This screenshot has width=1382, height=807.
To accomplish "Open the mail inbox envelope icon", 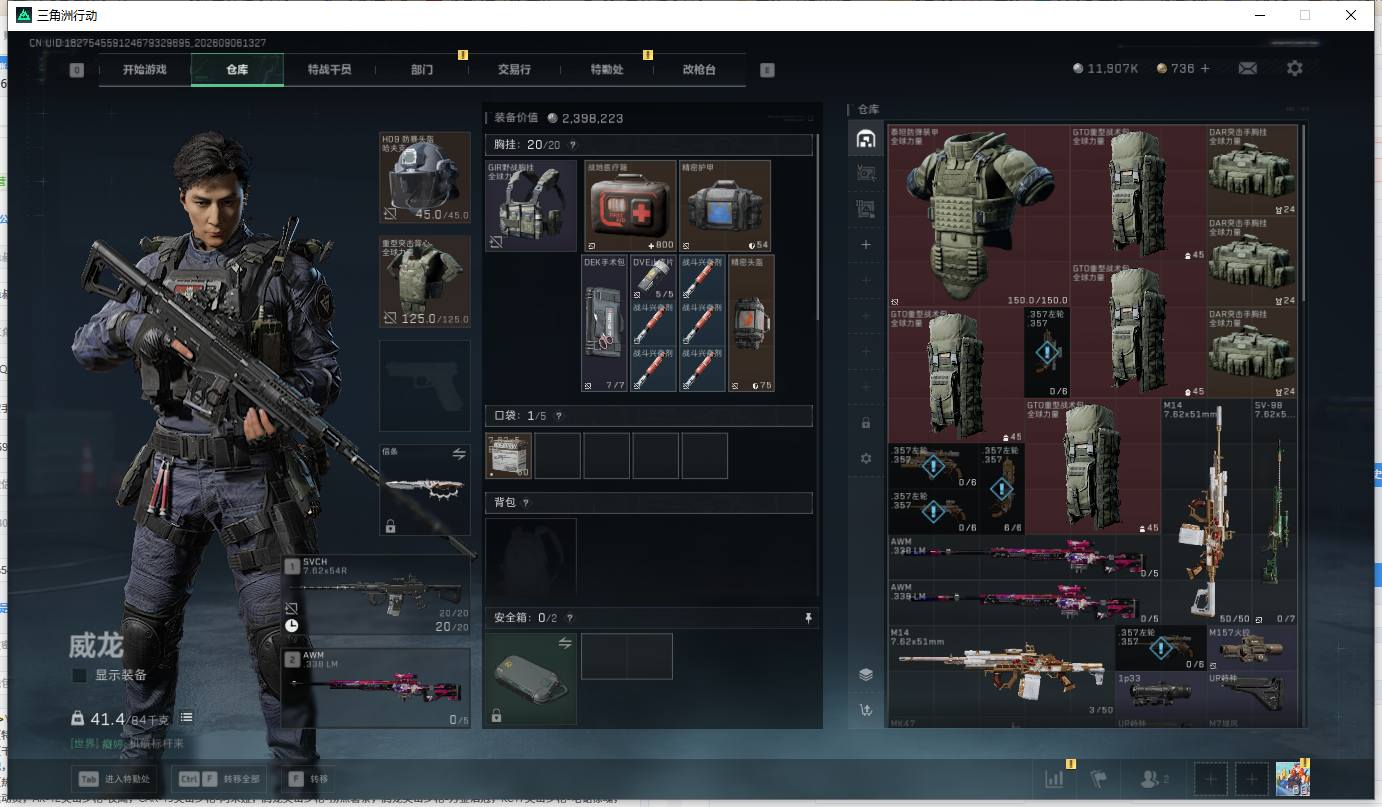I will [1248, 68].
